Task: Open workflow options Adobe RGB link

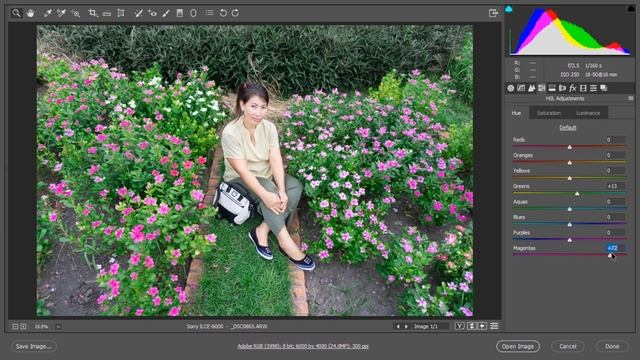Action: pos(303,346)
